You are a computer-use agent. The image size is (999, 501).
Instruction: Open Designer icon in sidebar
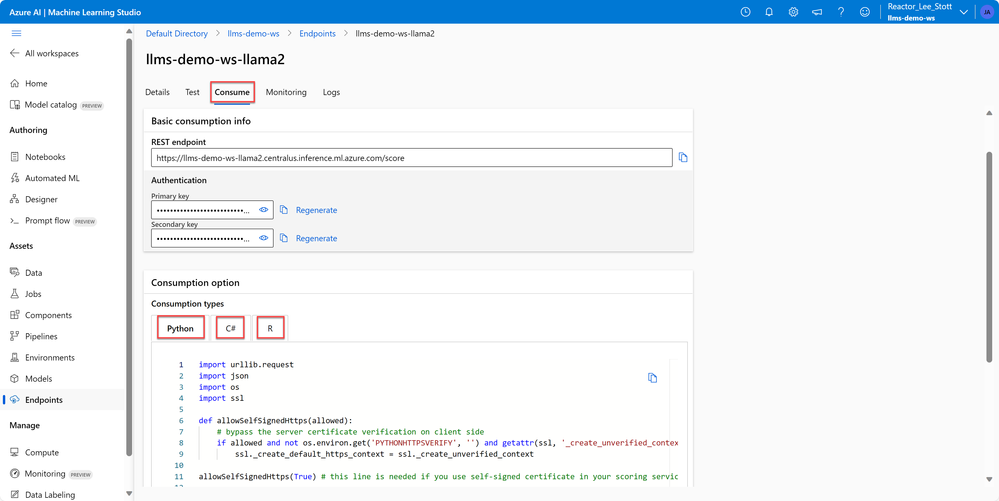tap(15, 200)
